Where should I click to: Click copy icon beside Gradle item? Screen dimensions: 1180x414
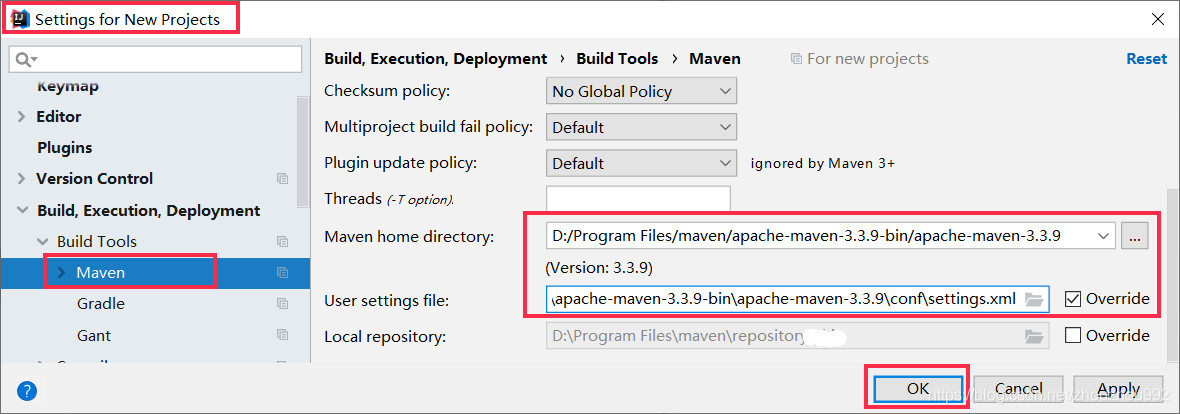pos(282,304)
